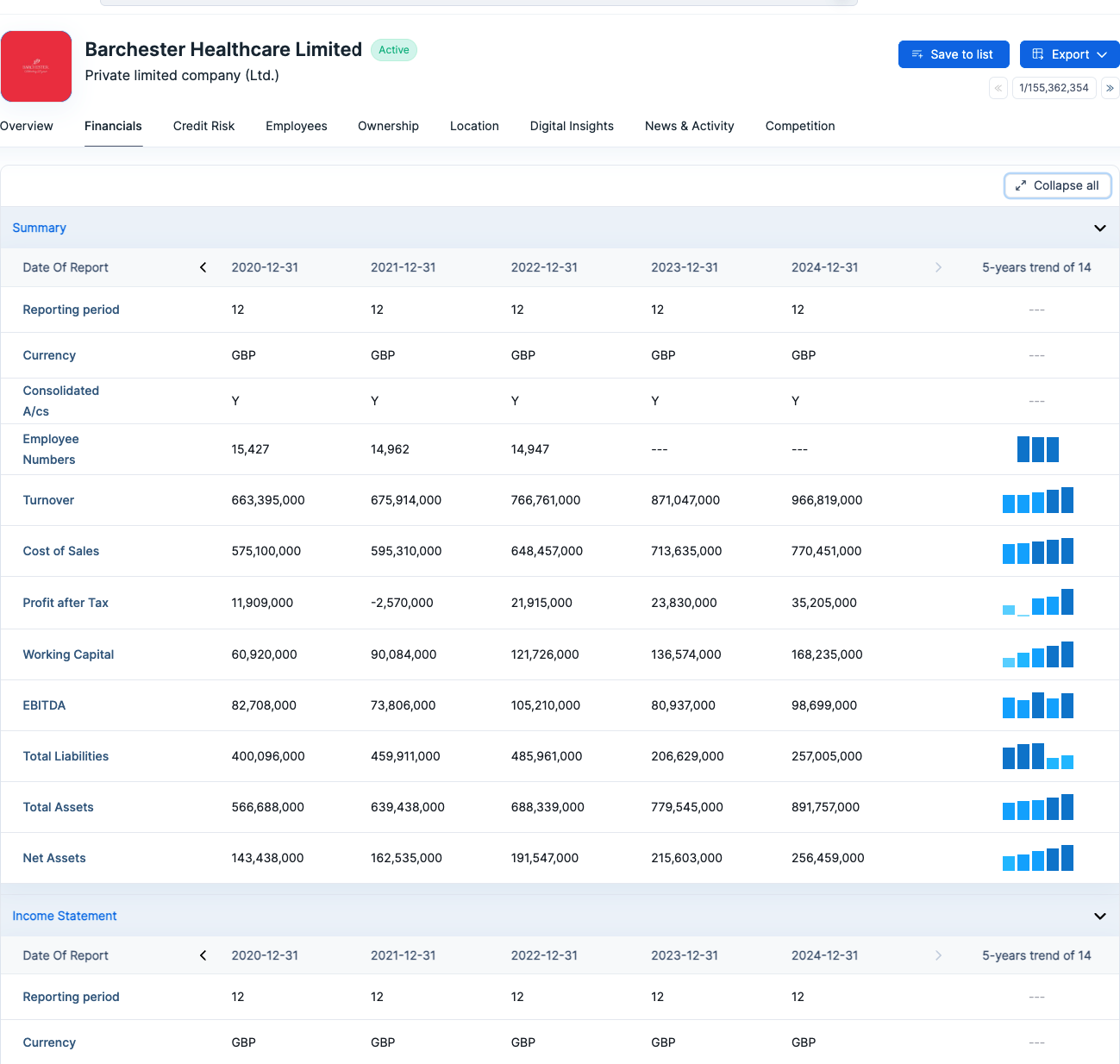This screenshot has height=1064, width=1120.
Task: Click the Turnover trend bar chart
Action: [1037, 501]
